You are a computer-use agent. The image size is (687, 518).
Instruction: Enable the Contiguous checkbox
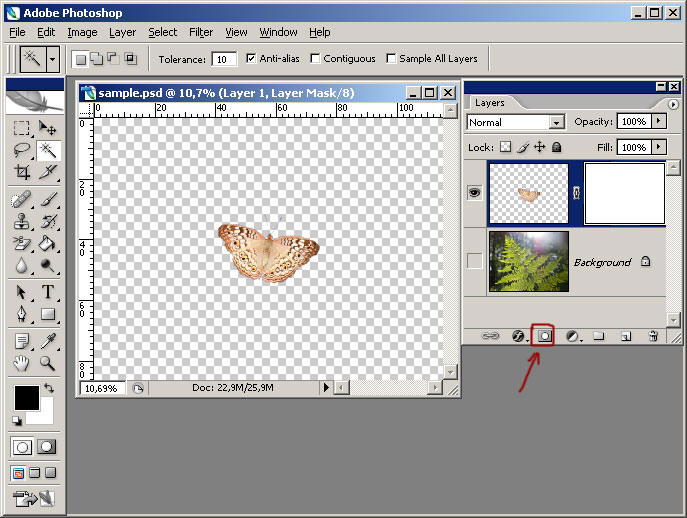coord(316,59)
